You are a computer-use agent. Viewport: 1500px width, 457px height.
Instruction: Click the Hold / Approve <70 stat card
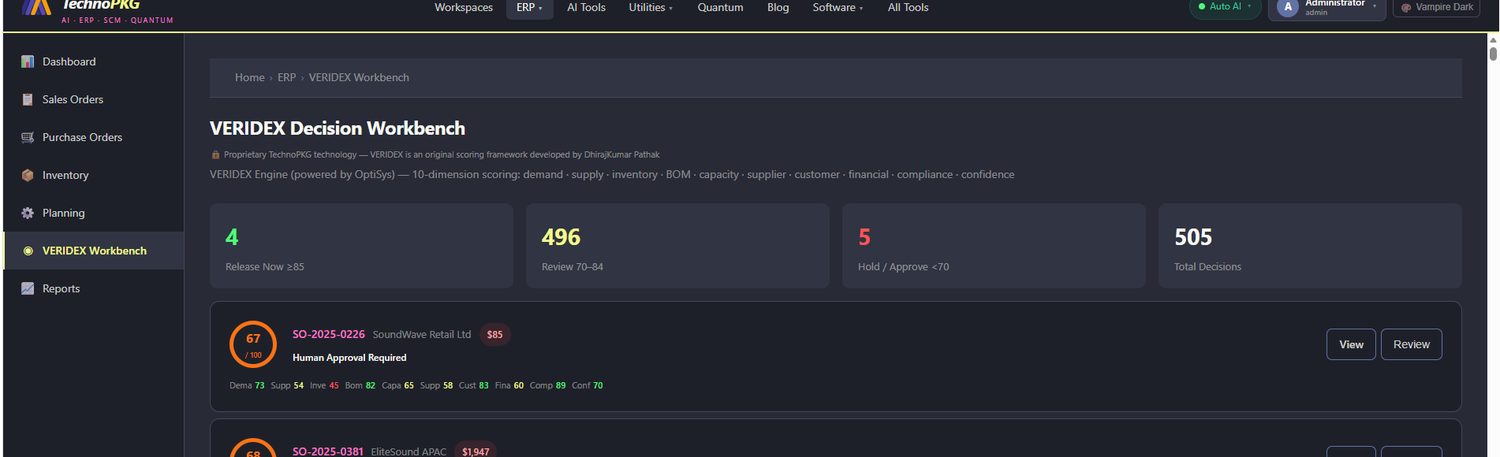coord(993,246)
